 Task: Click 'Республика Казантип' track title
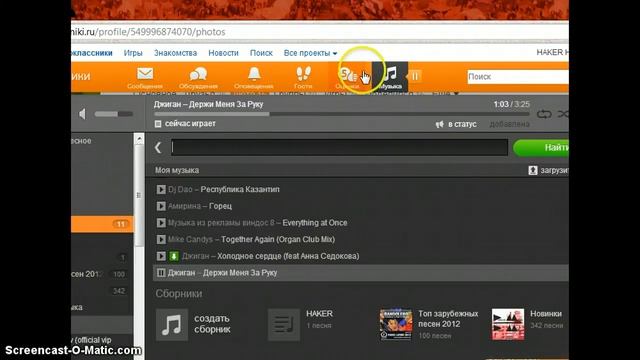[240, 189]
